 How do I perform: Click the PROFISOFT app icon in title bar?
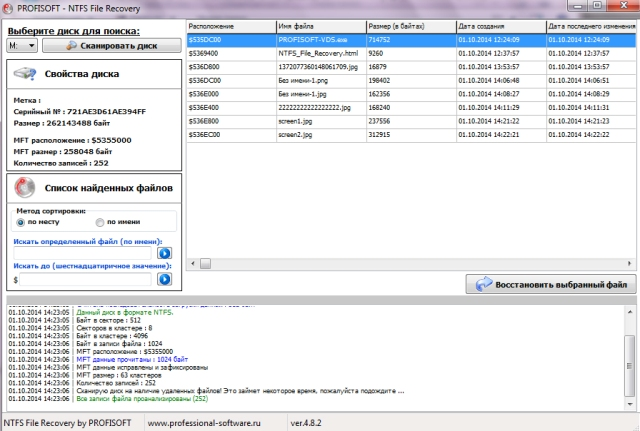9,7
